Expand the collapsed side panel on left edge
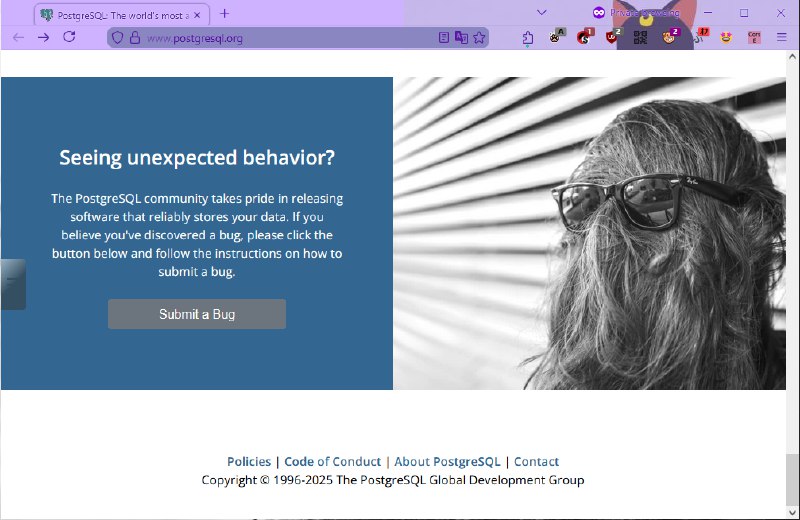The height and width of the screenshot is (520, 800). click(12, 284)
